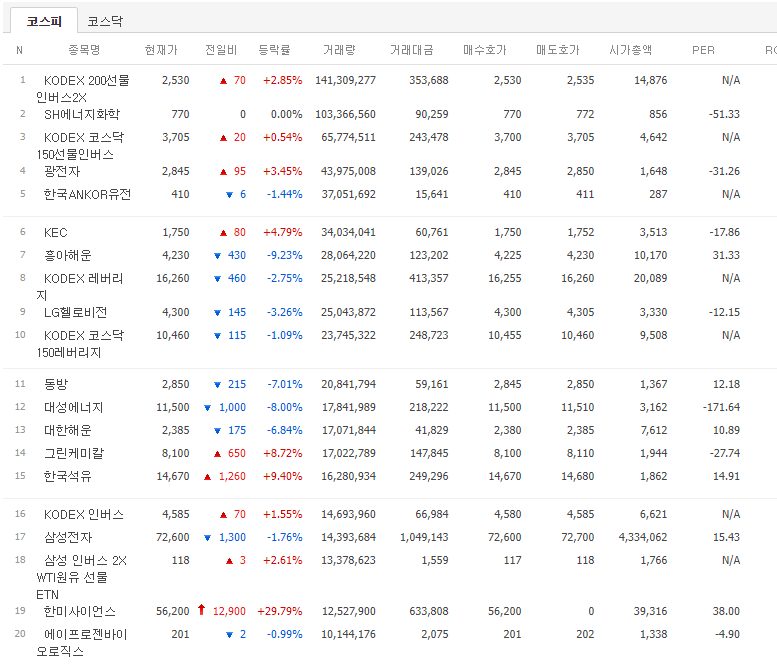Open KODEX 코스닥150선물인버스 stock link
The height and width of the screenshot is (667, 777).
[x=80, y=146]
